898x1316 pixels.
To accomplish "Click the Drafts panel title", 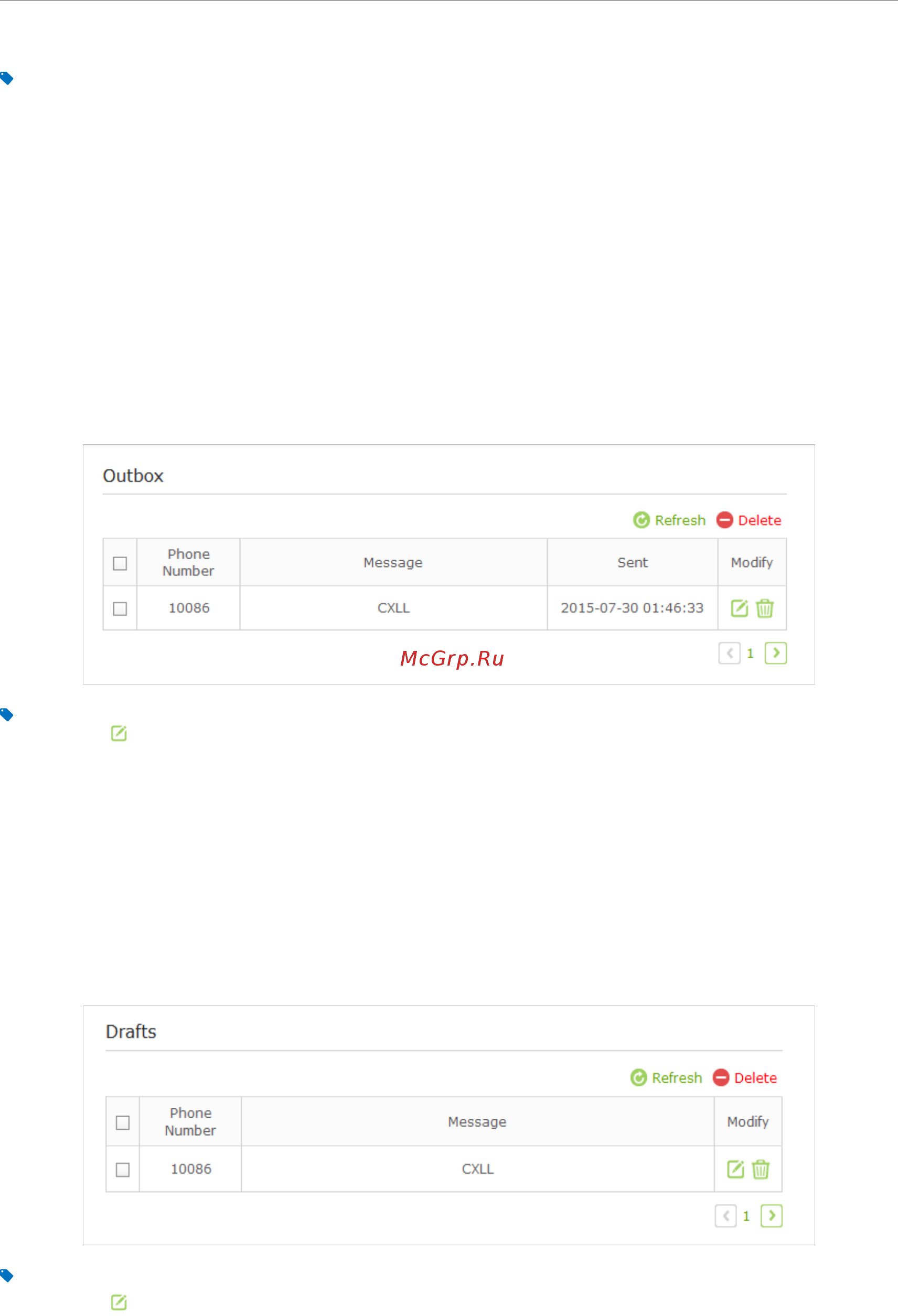I will pos(131,1032).
